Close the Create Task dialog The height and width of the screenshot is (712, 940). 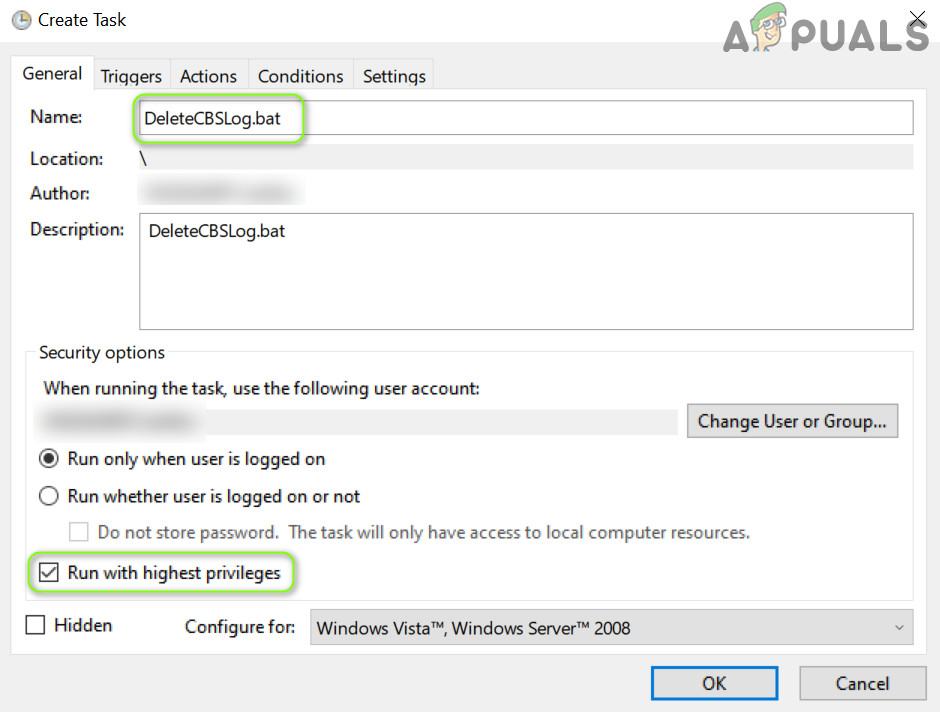tap(917, 19)
